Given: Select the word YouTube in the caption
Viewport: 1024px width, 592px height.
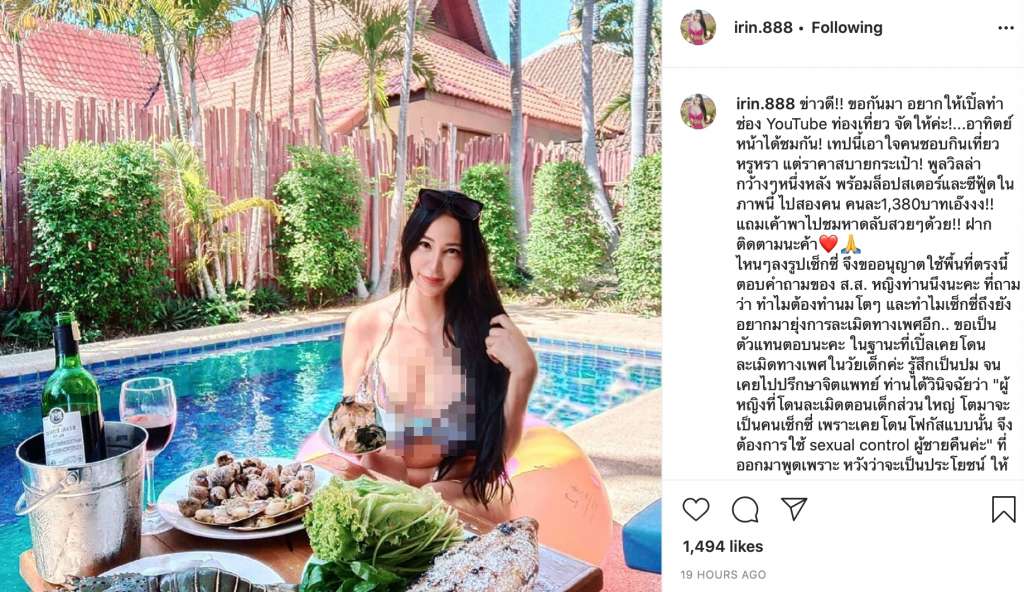Looking at the screenshot, I should [796, 123].
